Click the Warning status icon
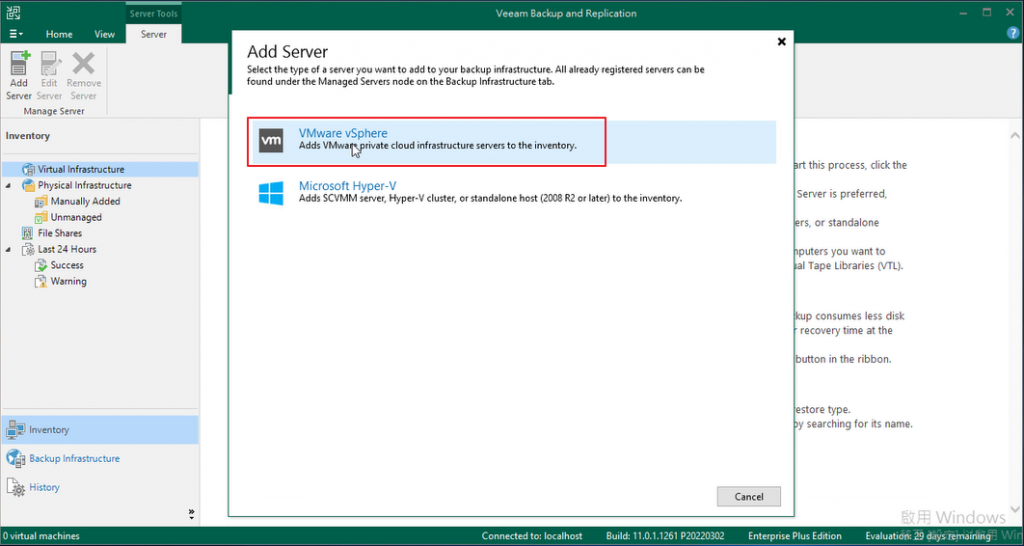 click(41, 281)
